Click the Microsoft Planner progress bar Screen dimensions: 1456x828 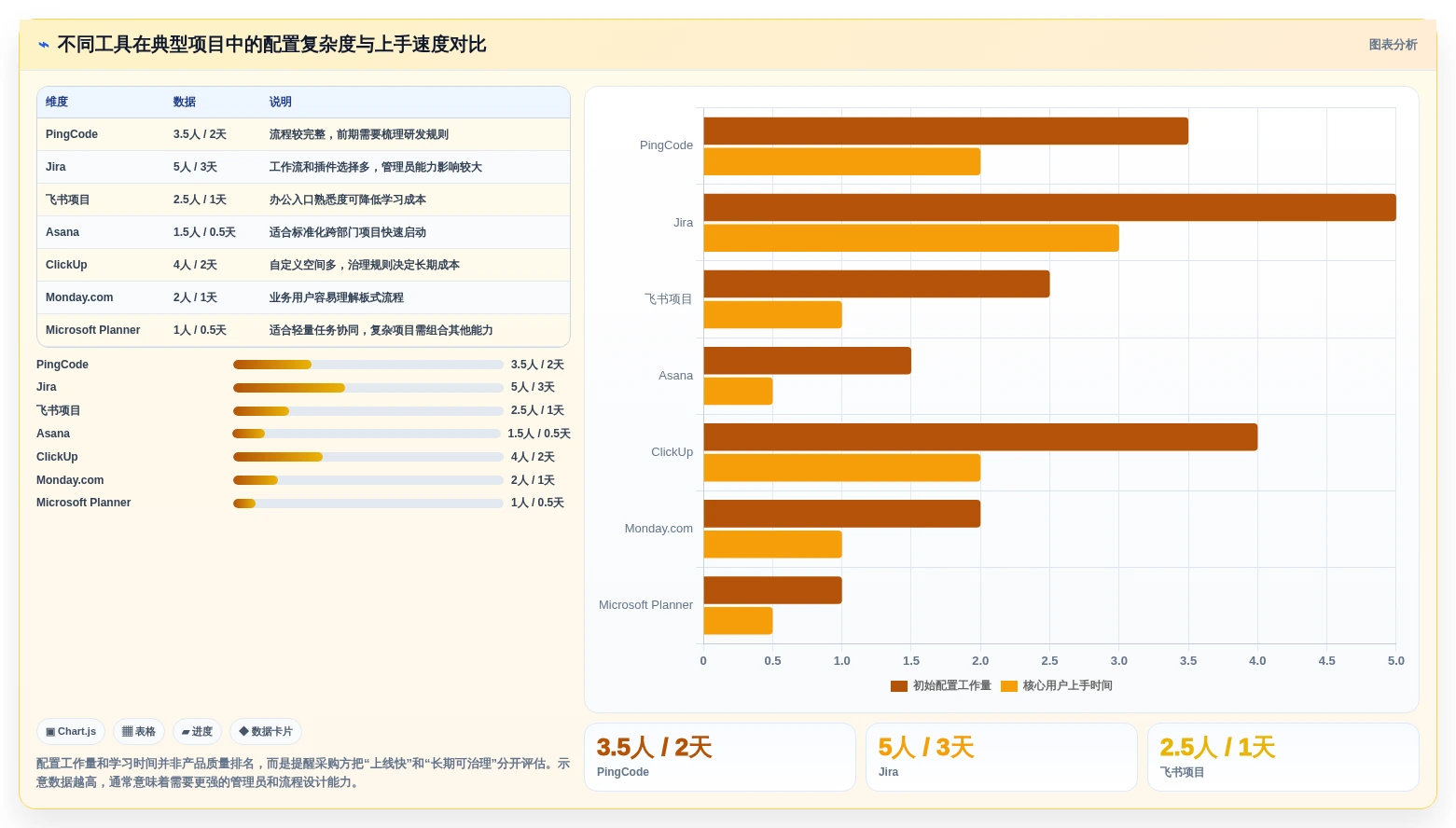click(368, 504)
